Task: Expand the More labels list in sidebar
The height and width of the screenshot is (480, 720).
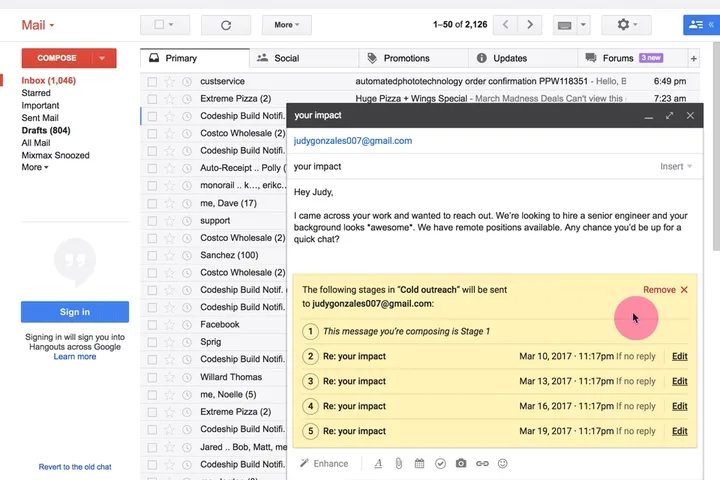Action: 35,167
